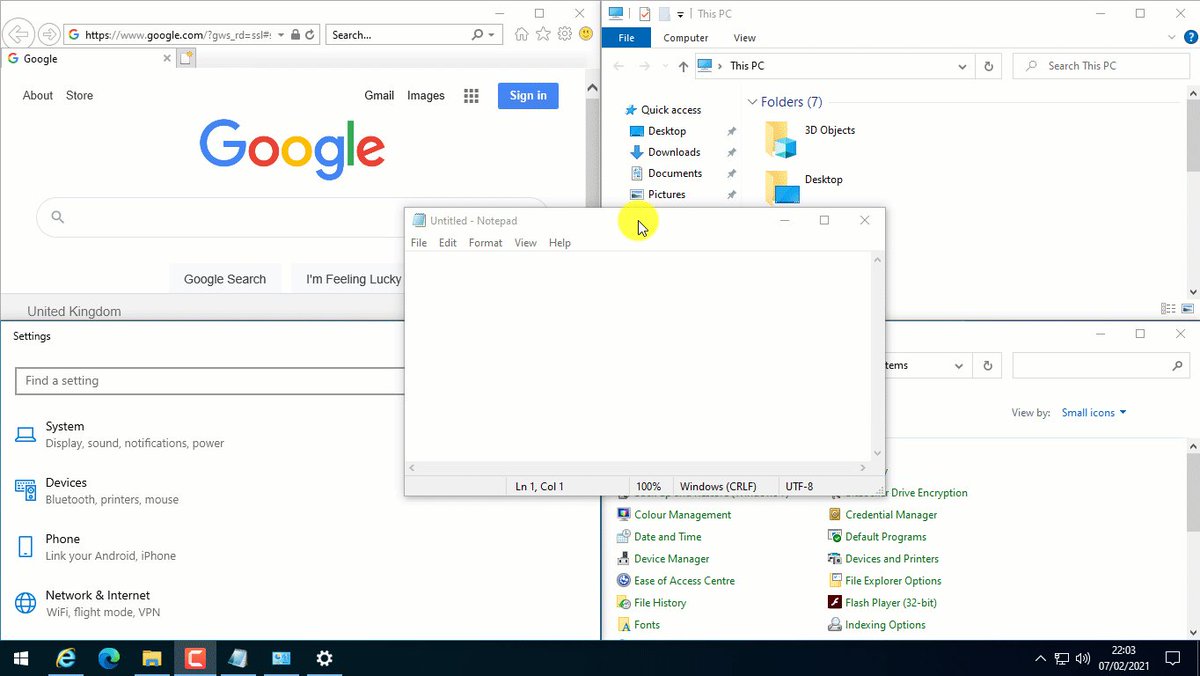Open Credential Manager in Control Panel
Viewport: 1200px width, 676px height.
click(883, 515)
